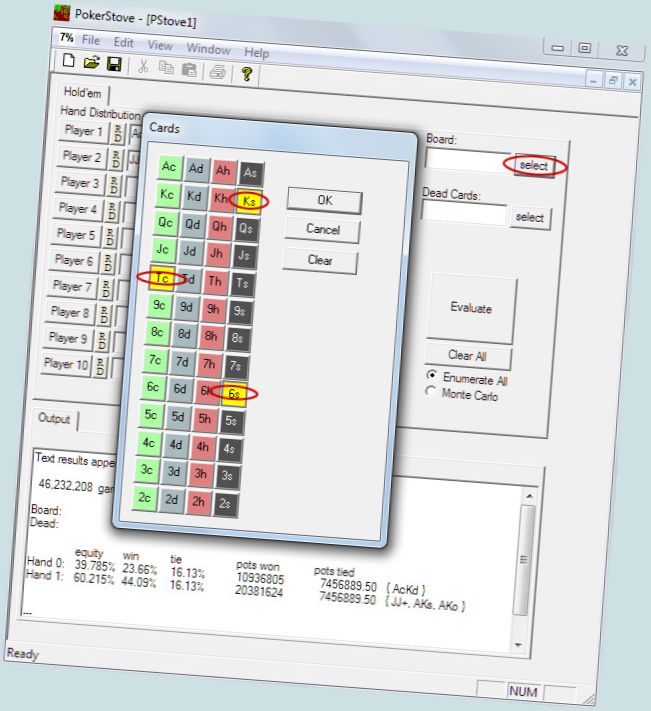Deselect the highlighted 6s card

point(234,394)
